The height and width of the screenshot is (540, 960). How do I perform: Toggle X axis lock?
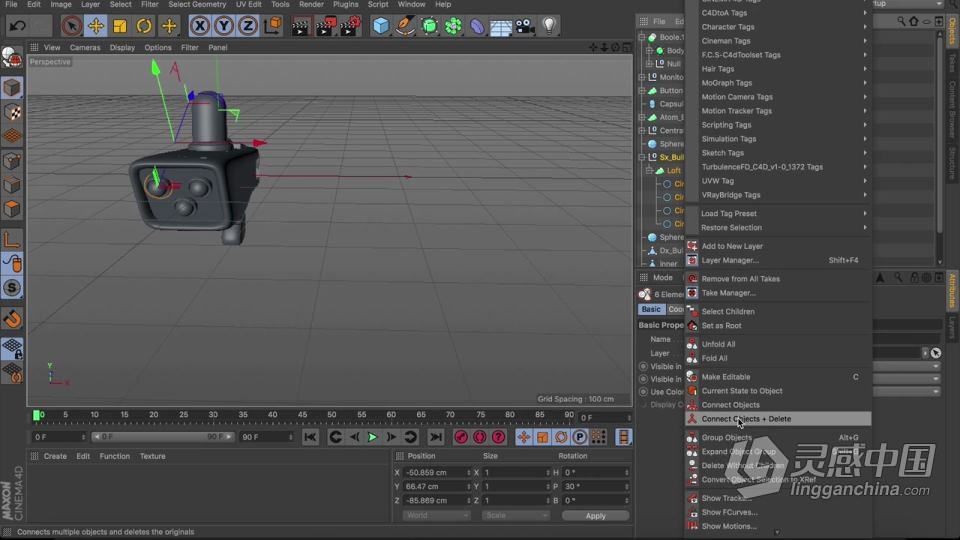(200, 26)
